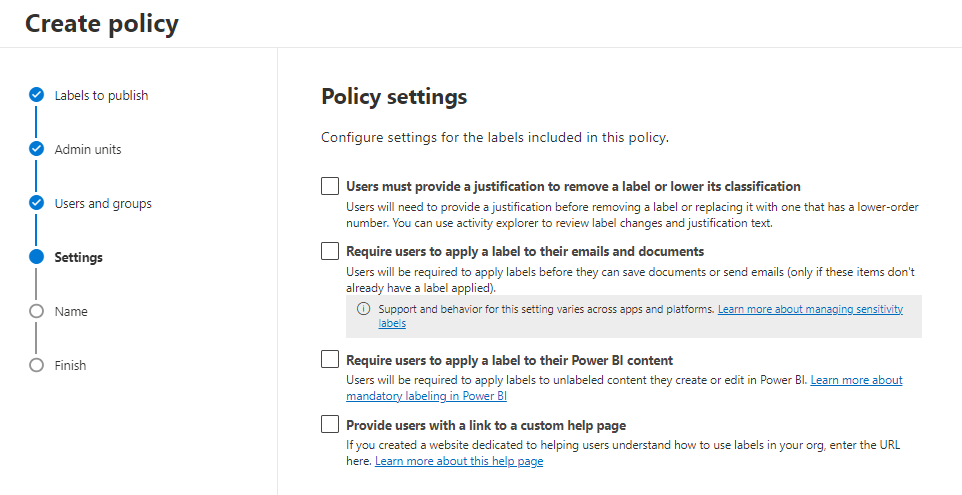962x495 pixels.
Task: Select the Settings step label
Action: [x=78, y=257]
